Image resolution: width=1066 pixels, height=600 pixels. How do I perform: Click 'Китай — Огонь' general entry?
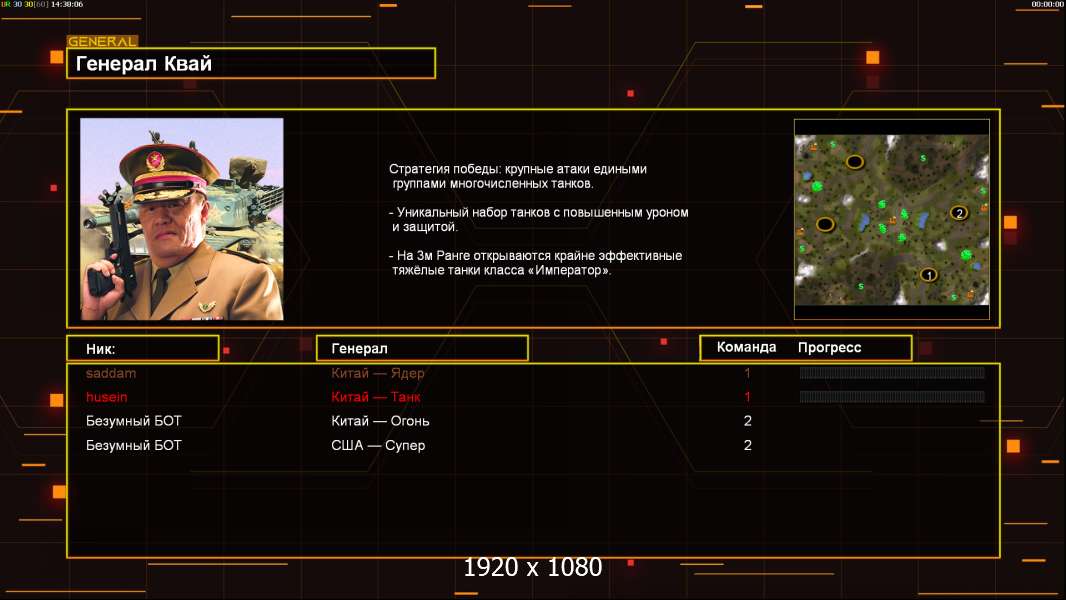coord(380,421)
